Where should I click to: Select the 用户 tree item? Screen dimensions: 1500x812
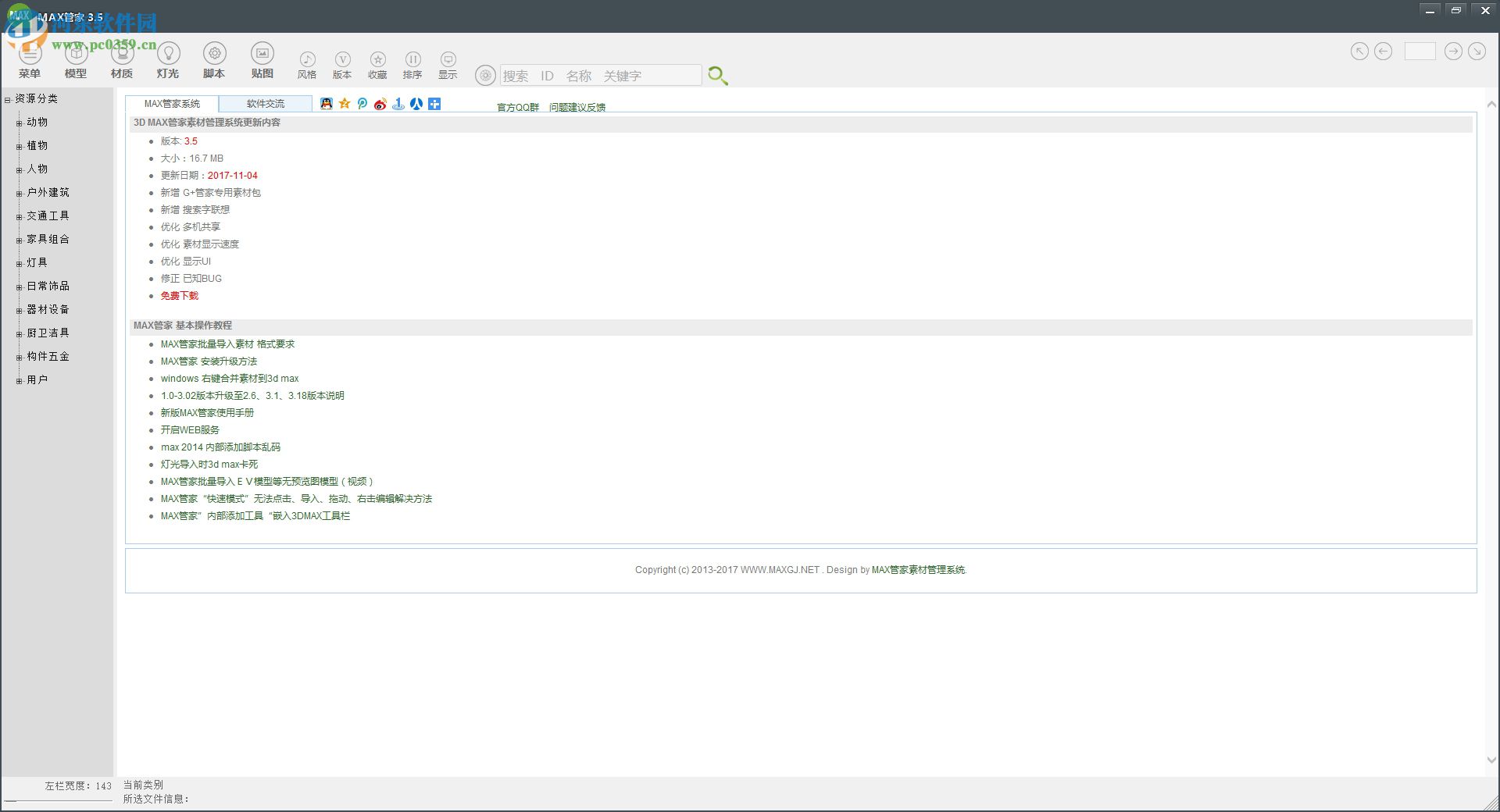37,379
